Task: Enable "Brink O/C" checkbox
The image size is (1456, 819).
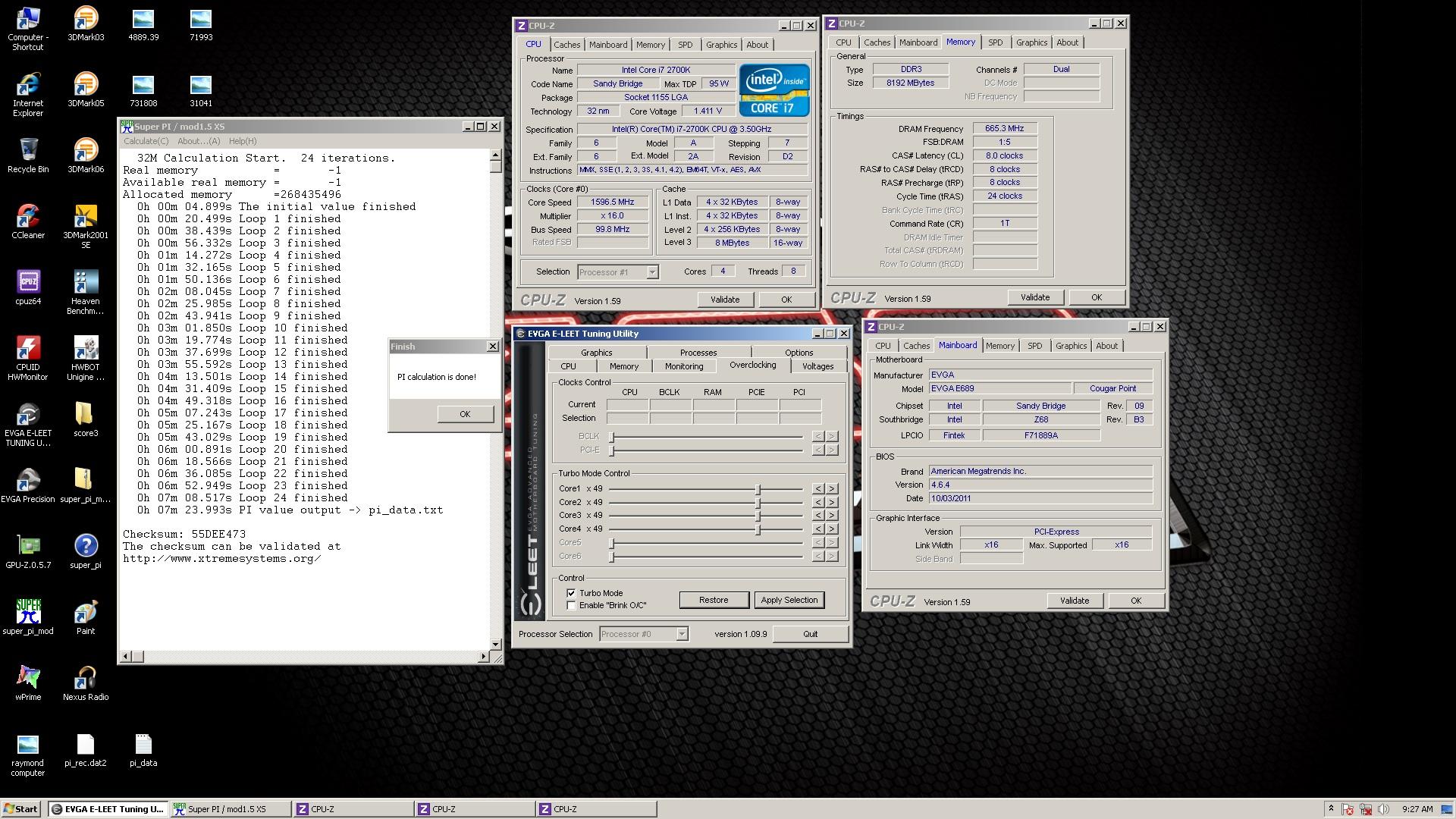Action: 571,605
